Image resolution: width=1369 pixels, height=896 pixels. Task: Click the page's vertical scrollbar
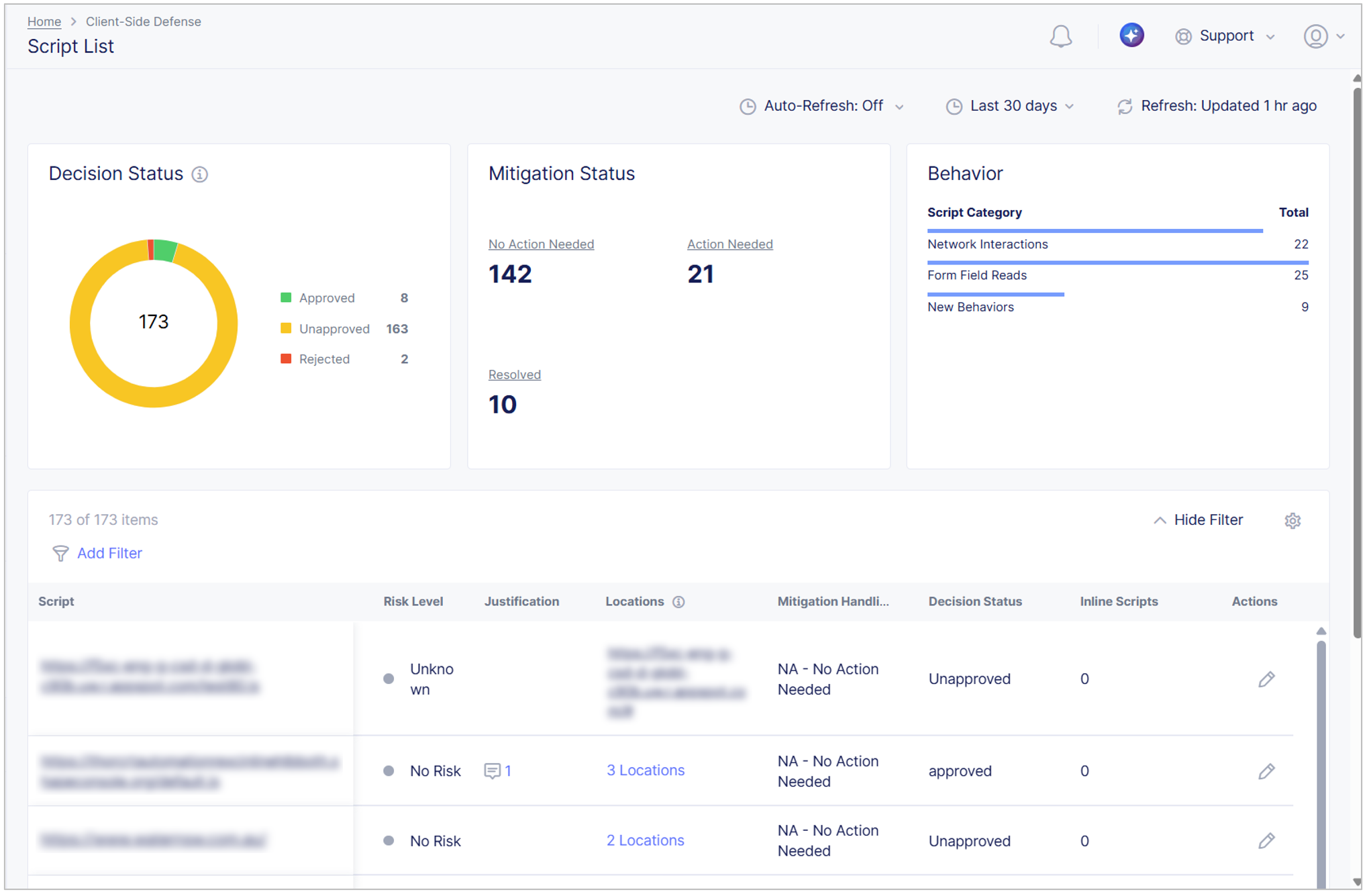[x=1358, y=362]
